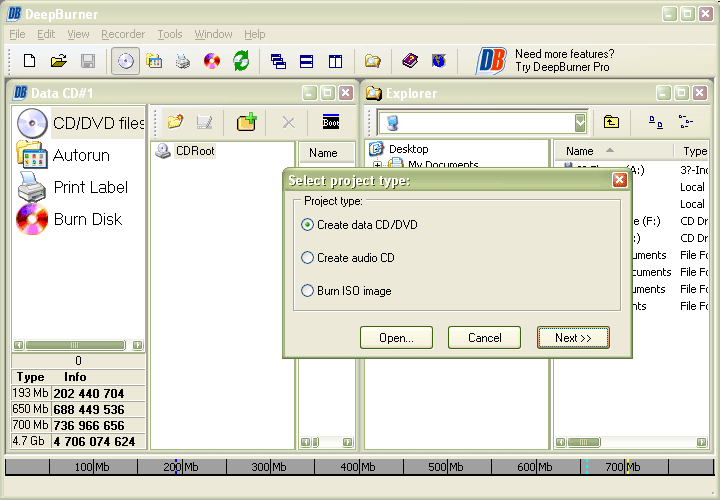Screen dimensions: 720x500
Task: Open the Tools menu
Action: coord(170,34)
